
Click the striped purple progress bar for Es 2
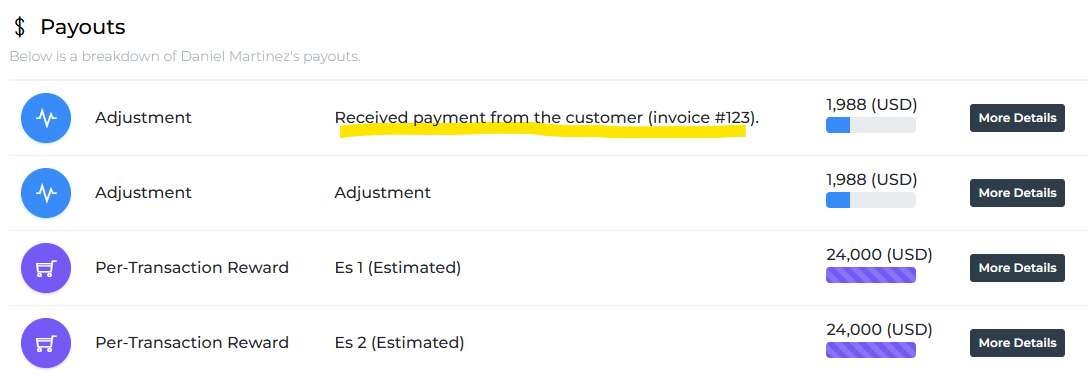870,350
